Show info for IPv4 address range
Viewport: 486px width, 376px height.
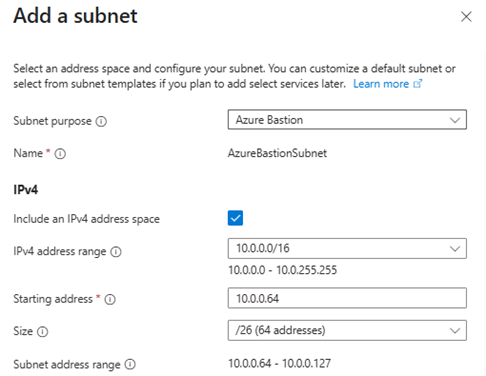[116, 252]
